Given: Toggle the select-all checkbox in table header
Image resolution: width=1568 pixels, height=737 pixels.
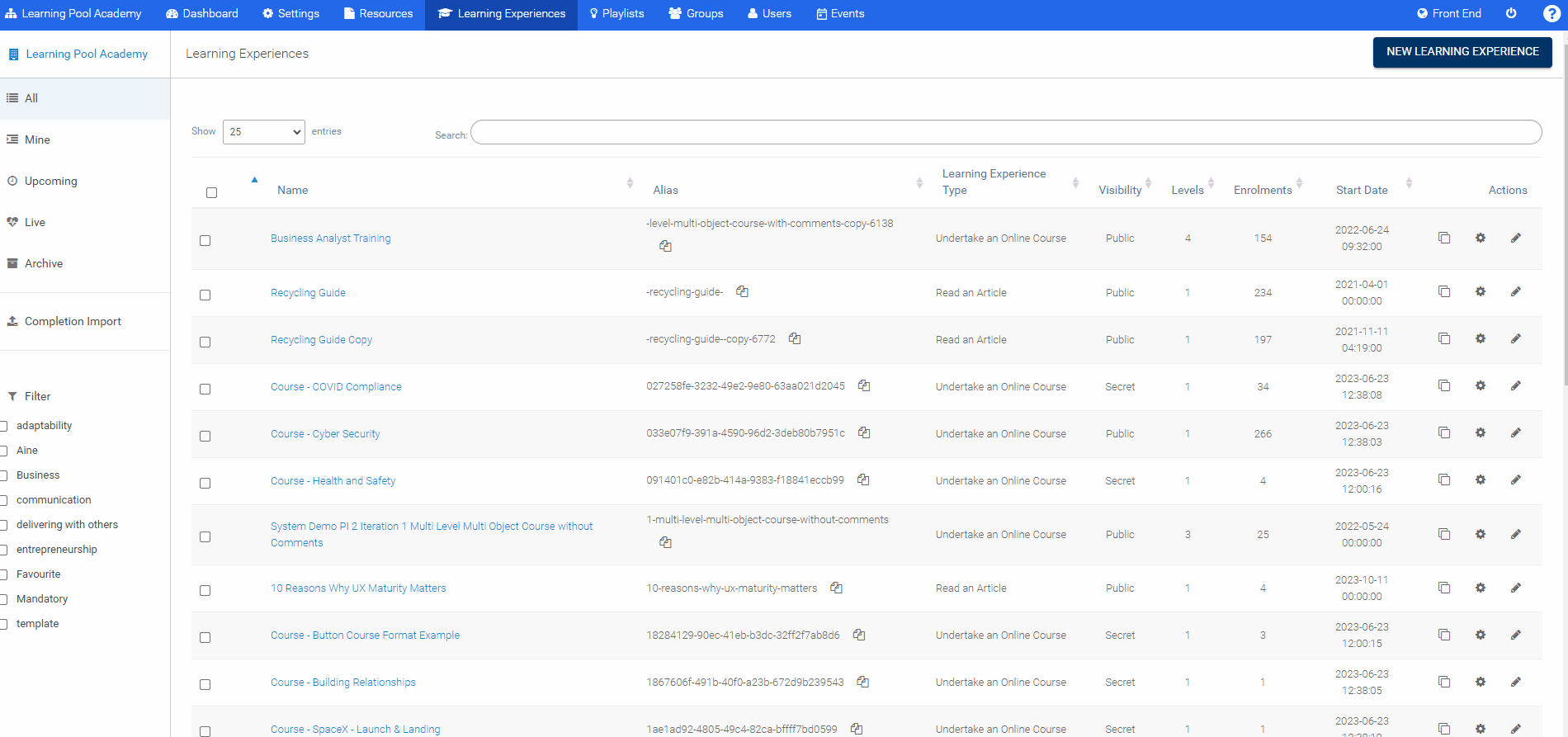Looking at the screenshot, I should pyautogui.click(x=211, y=192).
